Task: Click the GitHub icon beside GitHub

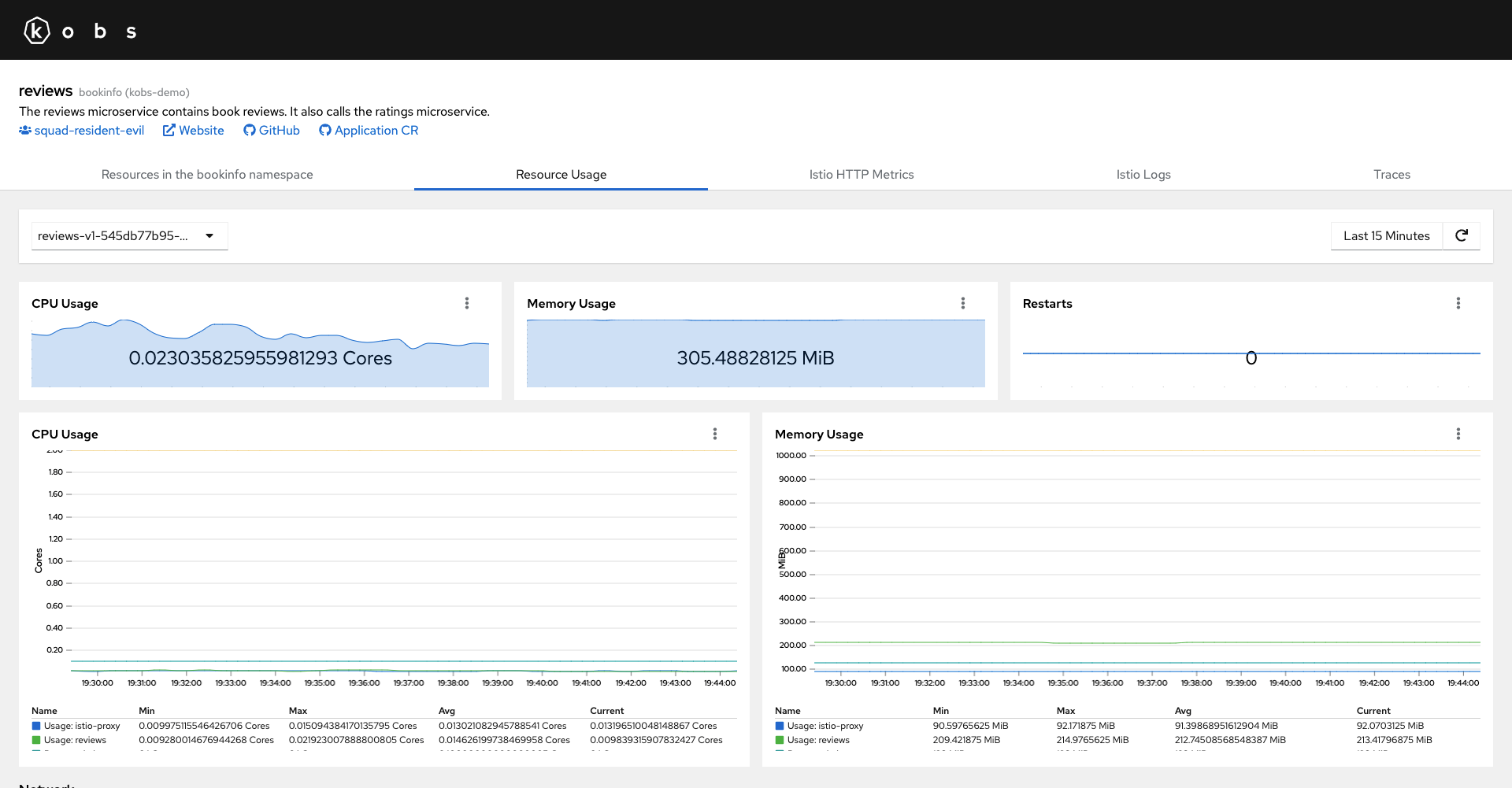Action: point(249,131)
